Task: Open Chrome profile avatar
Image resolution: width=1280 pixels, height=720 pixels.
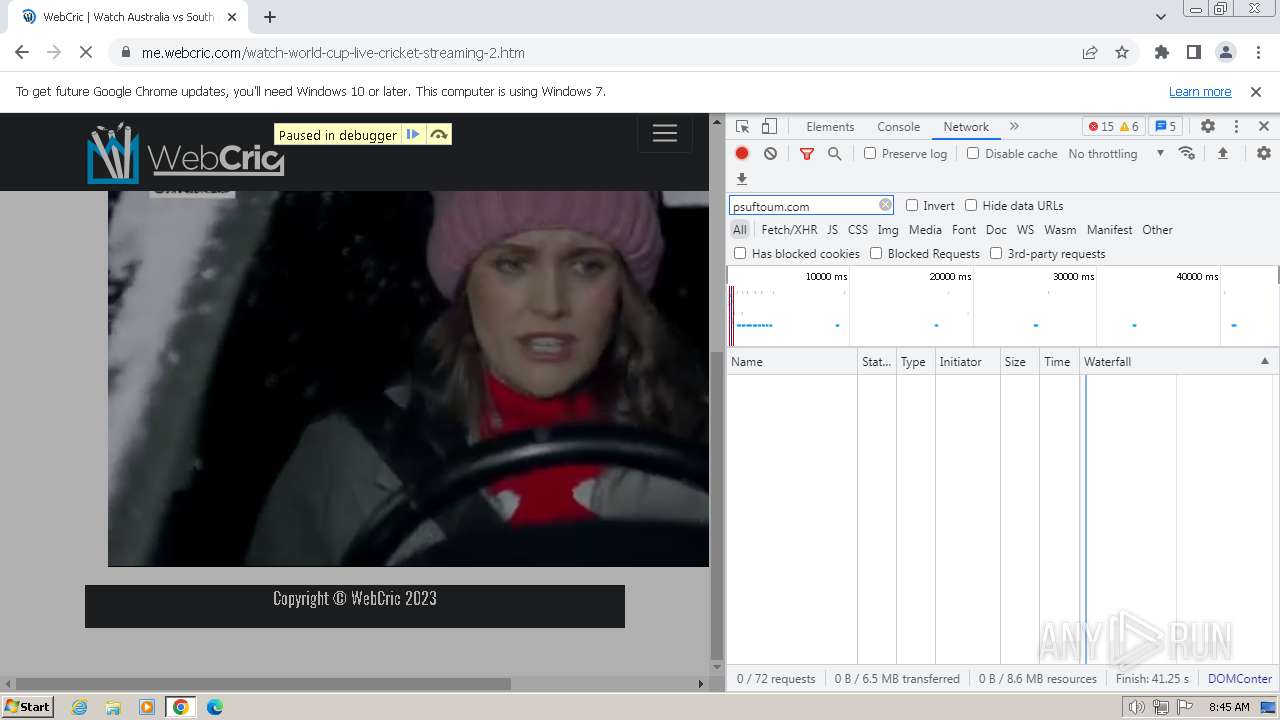Action: point(1226,53)
